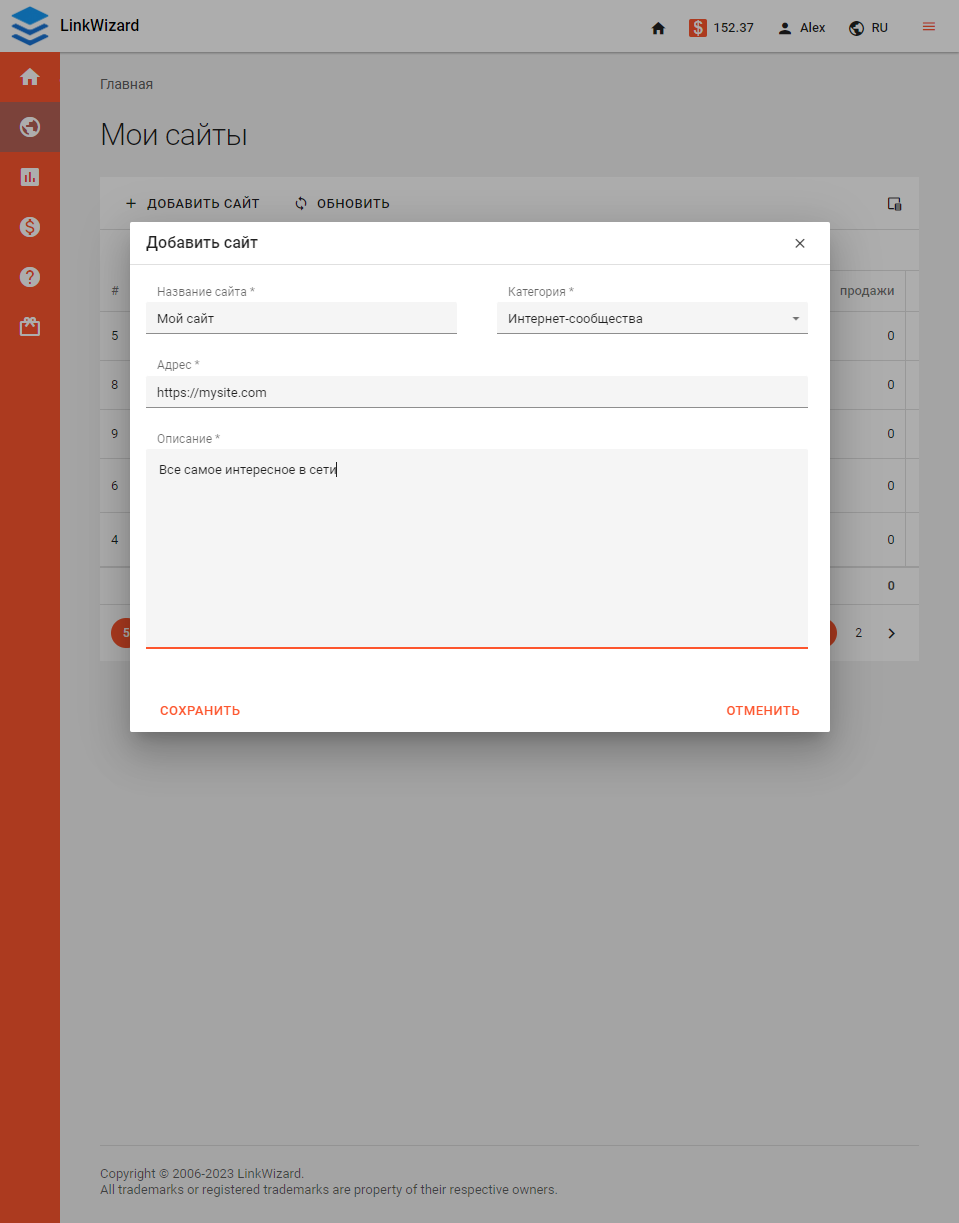Open the home section in the sidebar

click(29, 77)
